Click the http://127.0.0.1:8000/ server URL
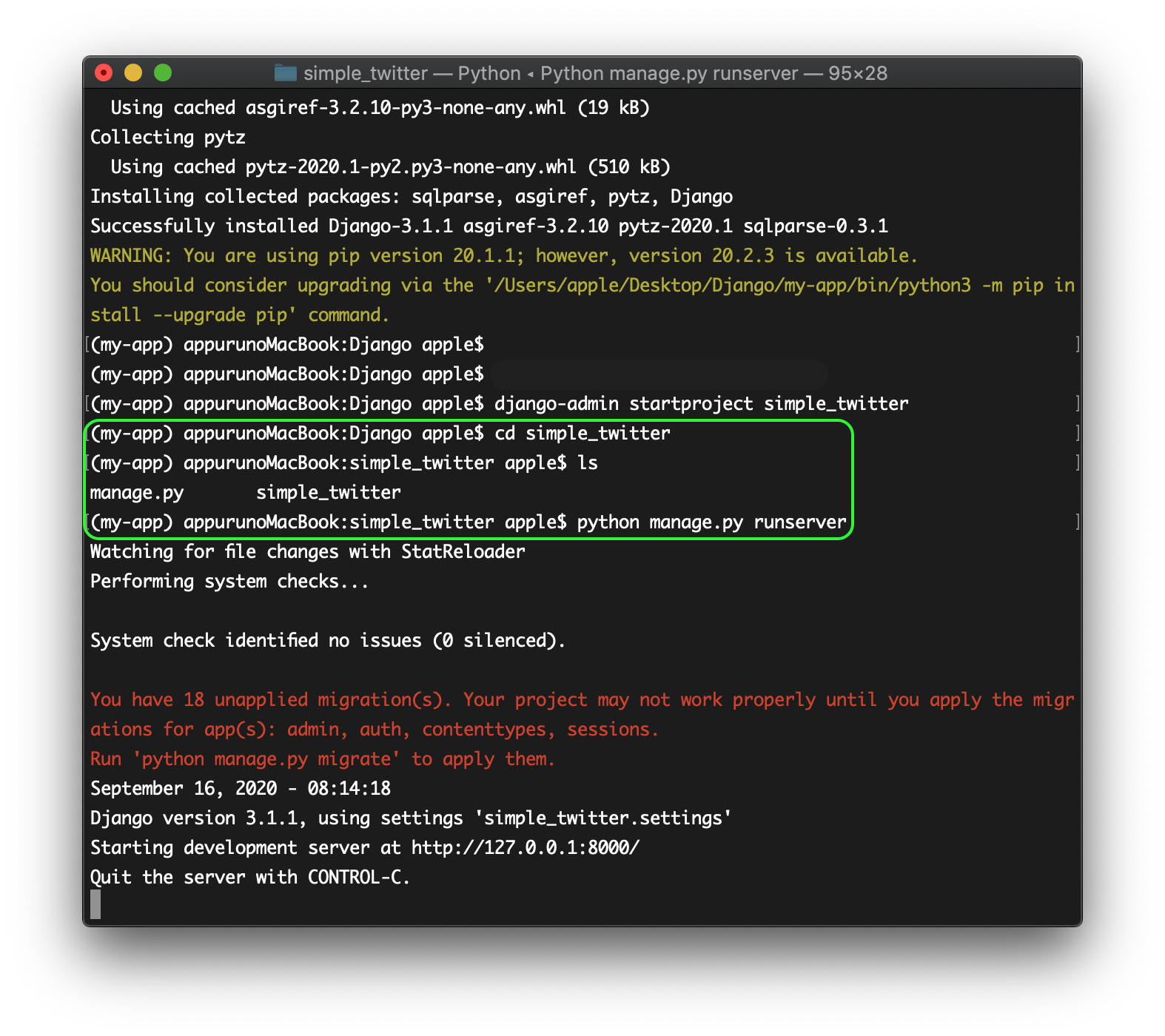 (x=526, y=848)
